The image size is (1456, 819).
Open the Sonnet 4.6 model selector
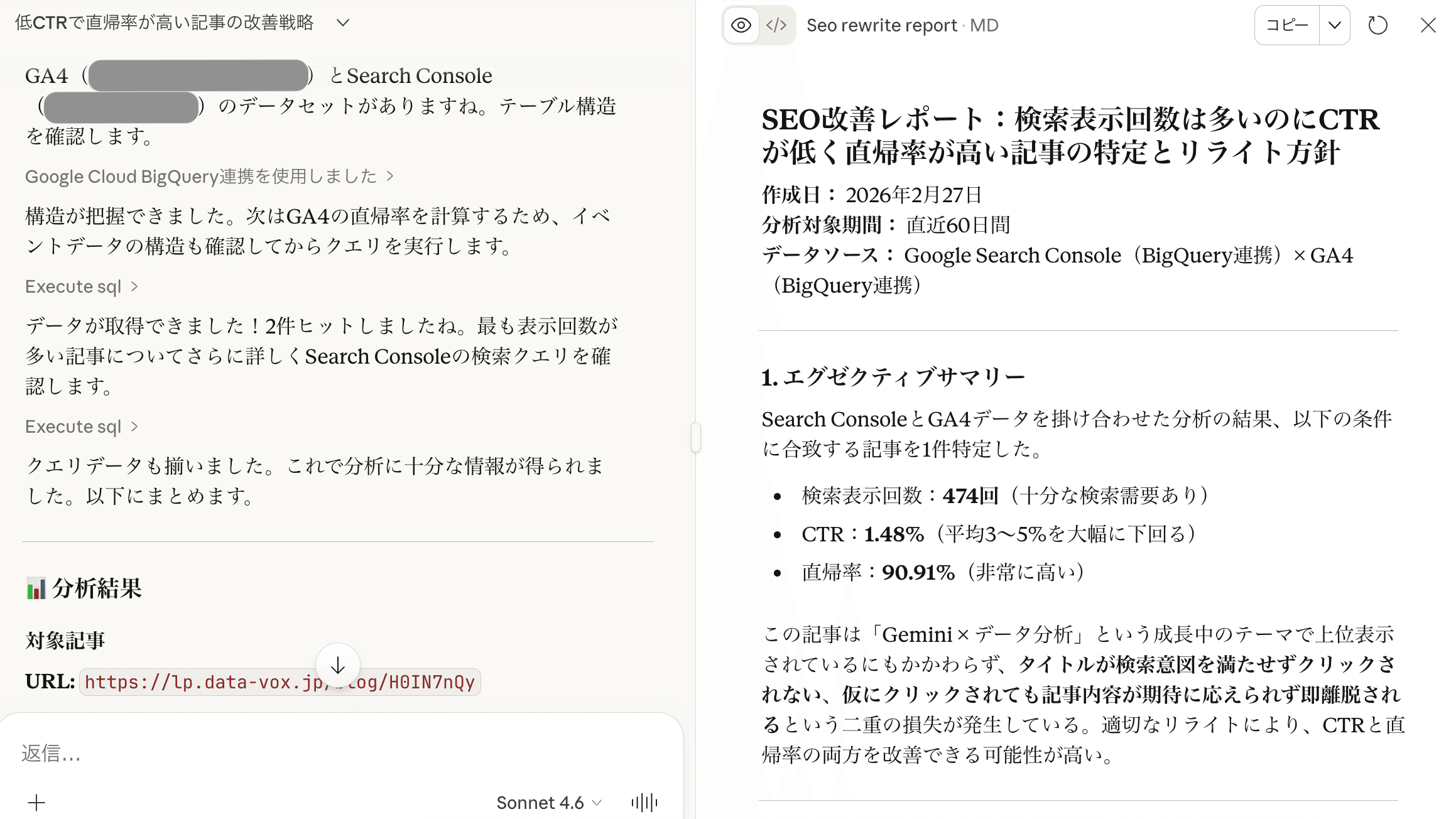(549, 803)
